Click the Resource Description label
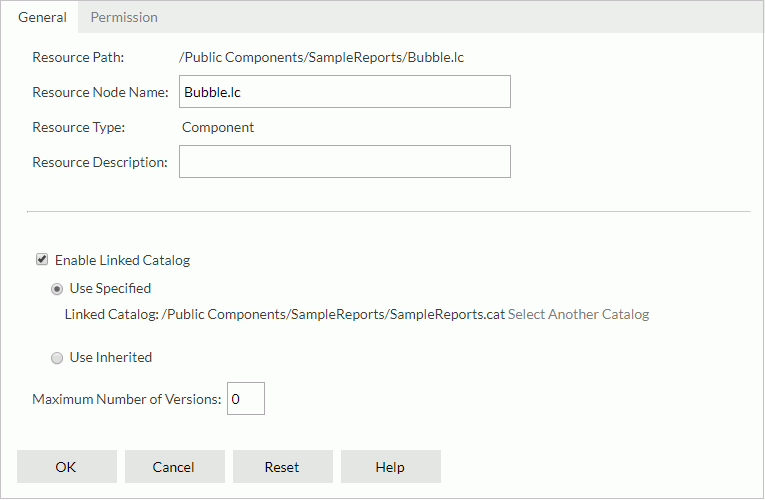This screenshot has height=500, width=765. point(100,162)
